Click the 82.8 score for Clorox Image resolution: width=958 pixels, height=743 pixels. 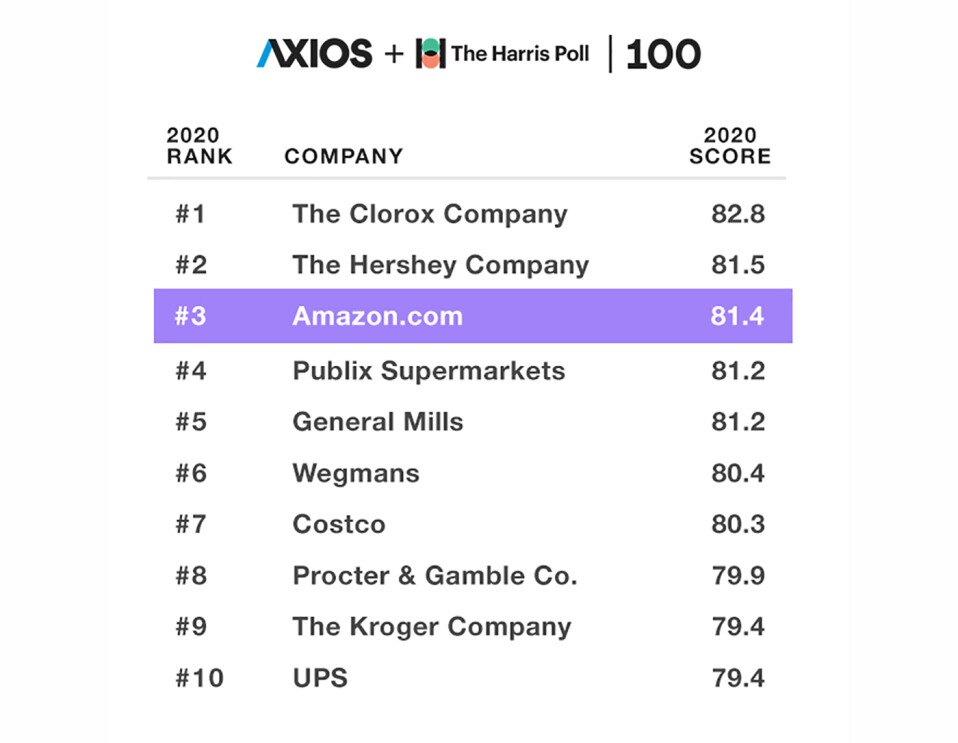[x=738, y=214]
